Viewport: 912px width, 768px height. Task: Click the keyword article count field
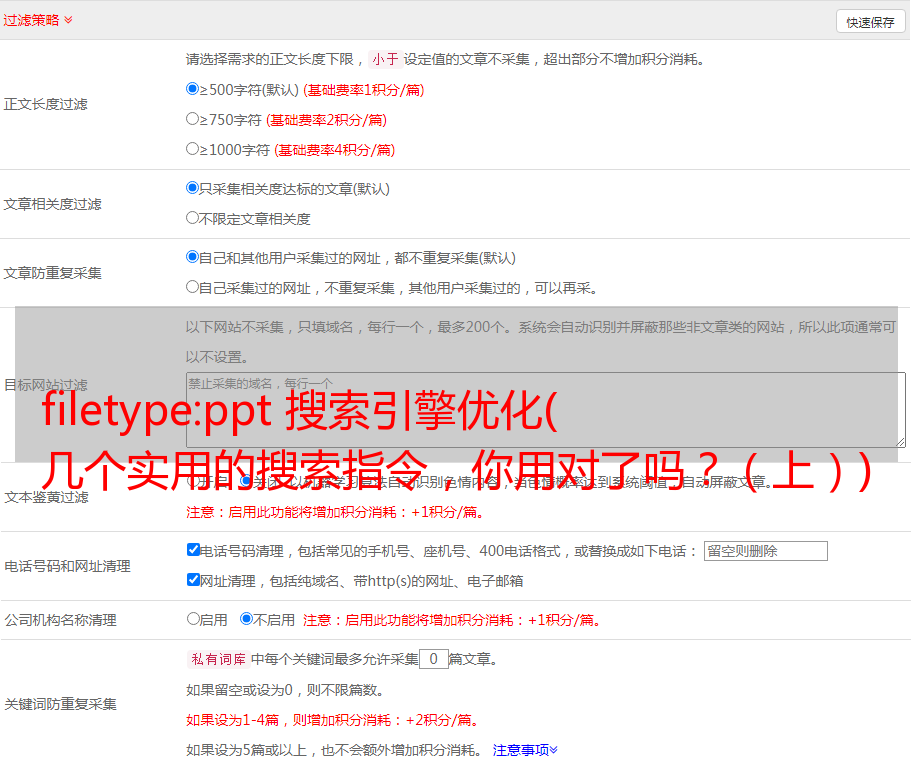(433, 659)
